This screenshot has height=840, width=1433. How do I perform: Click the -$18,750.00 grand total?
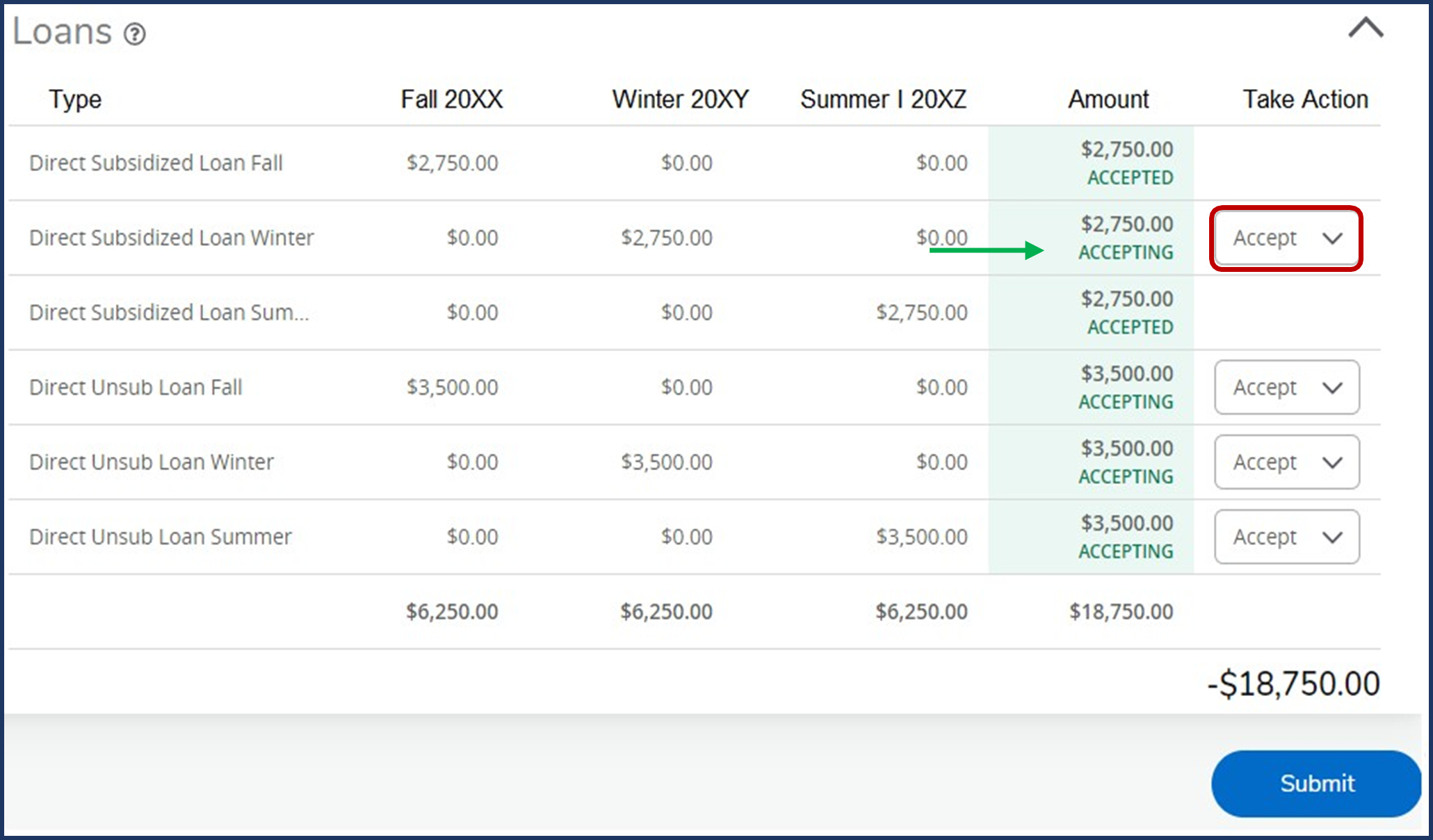click(1293, 684)
